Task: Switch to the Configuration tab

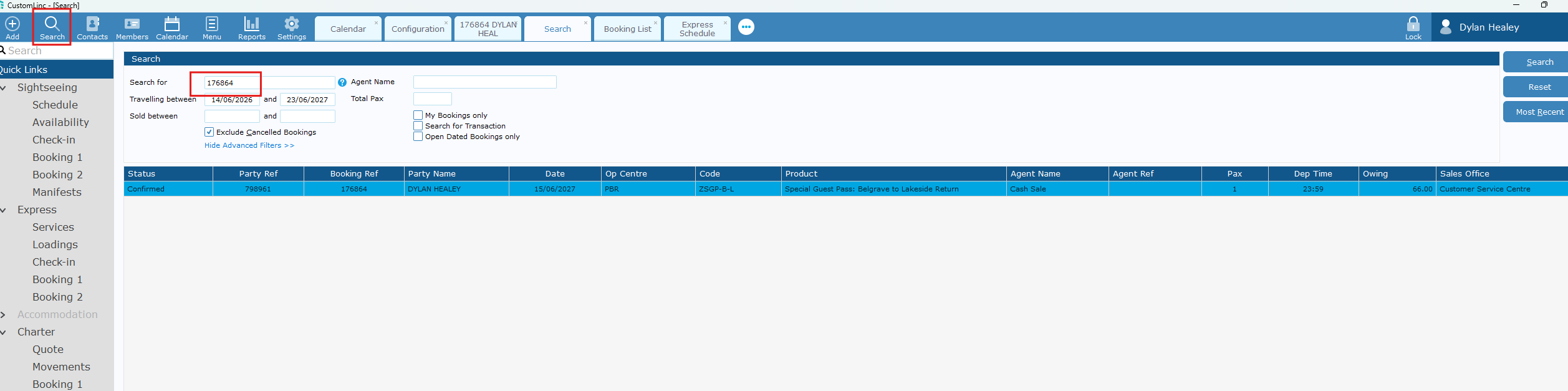Action: tap(418, 29)
